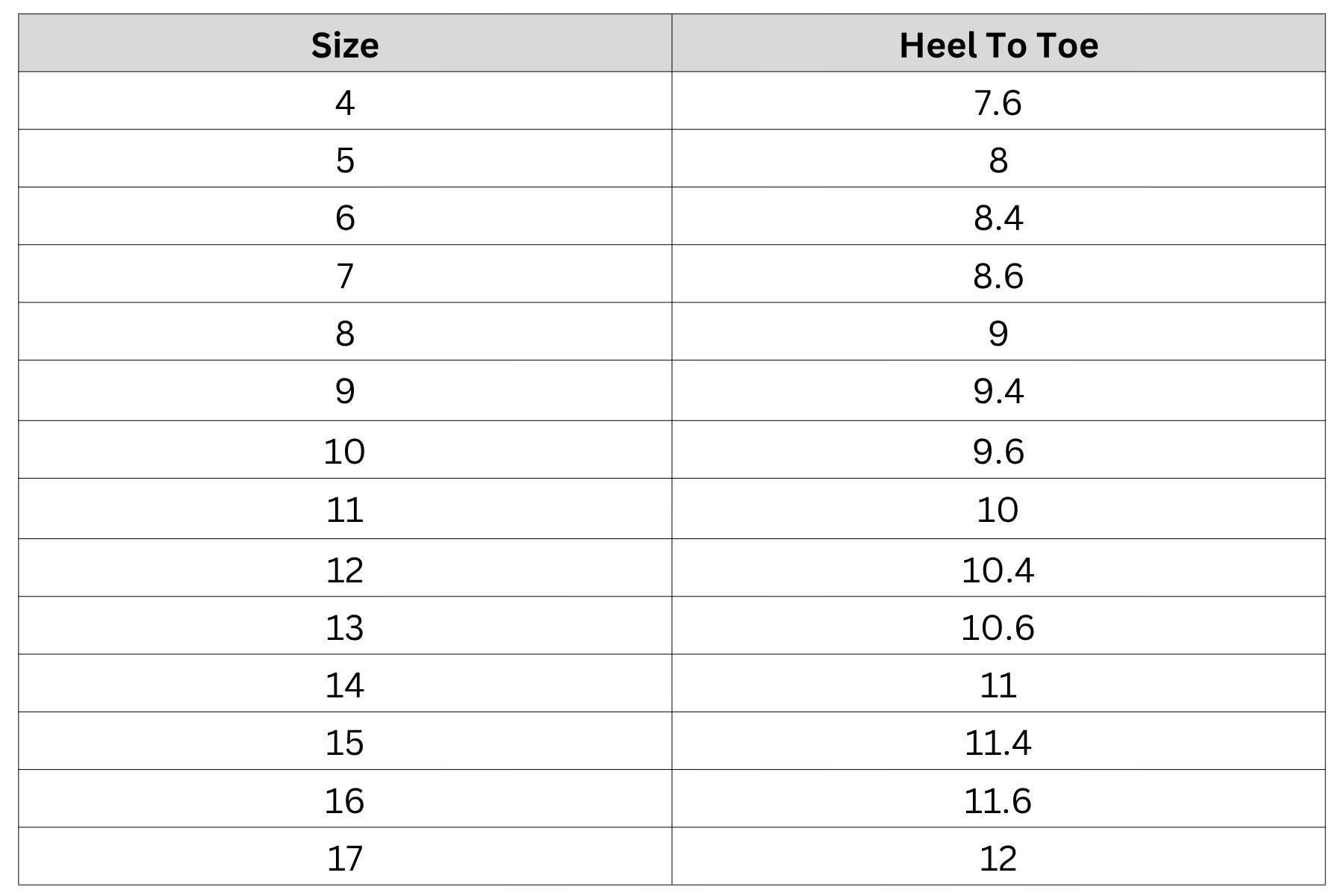Click the 8.6 measurement cell
The image size is (1344, 896).
[x=998, y=273]
